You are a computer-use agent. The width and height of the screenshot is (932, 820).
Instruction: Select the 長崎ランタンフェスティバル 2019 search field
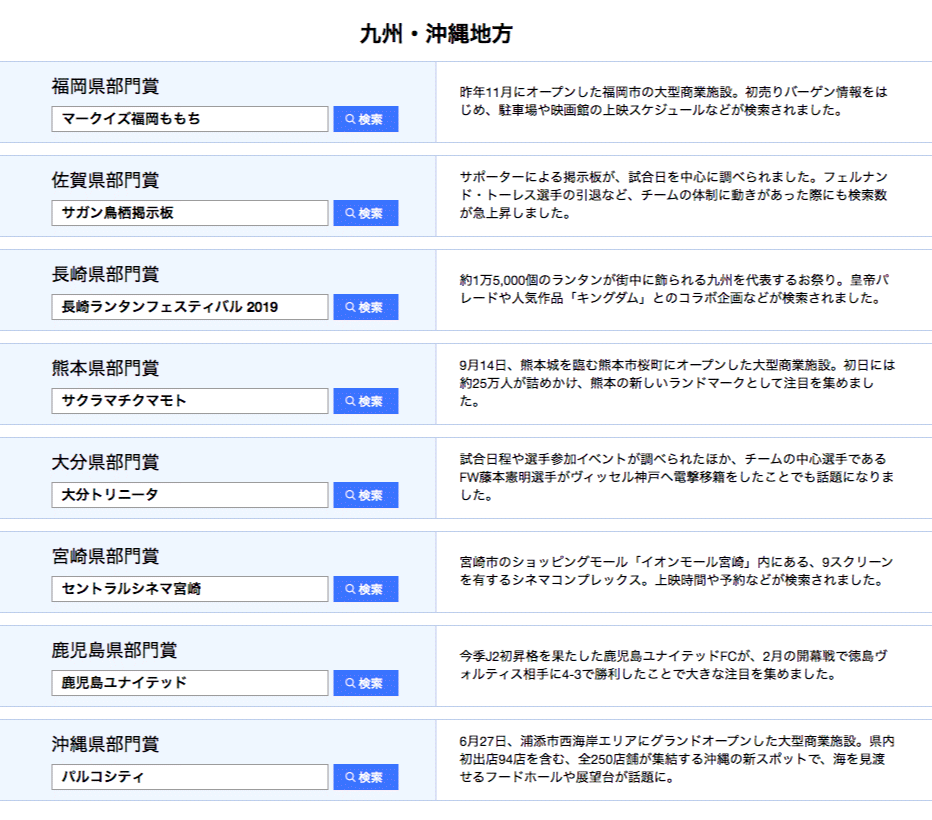(190, 307)
